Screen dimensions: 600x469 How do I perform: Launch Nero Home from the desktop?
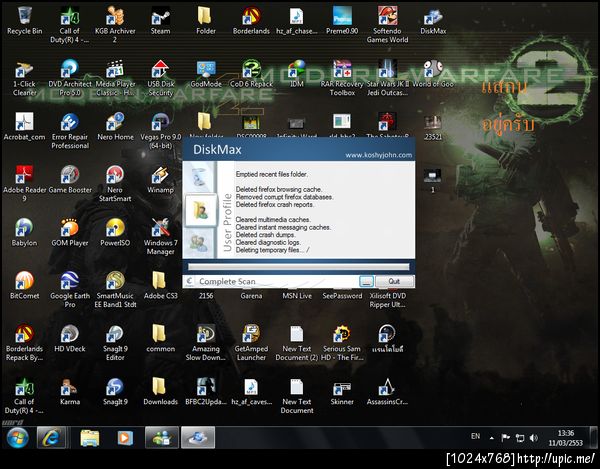[x=115, y=127]
